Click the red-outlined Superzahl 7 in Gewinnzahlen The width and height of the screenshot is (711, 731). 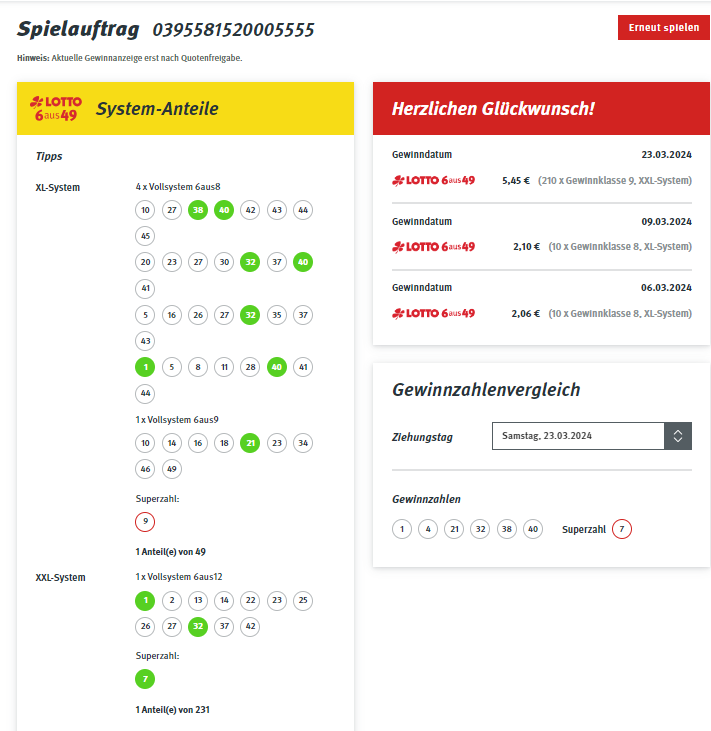621,529
